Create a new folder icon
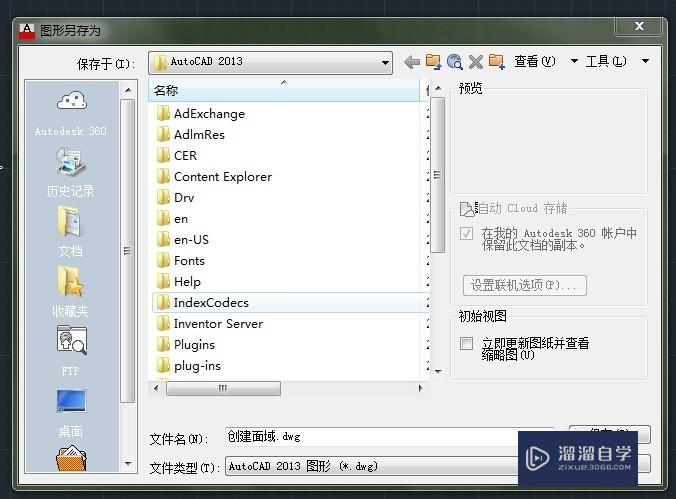 [497, 62]
